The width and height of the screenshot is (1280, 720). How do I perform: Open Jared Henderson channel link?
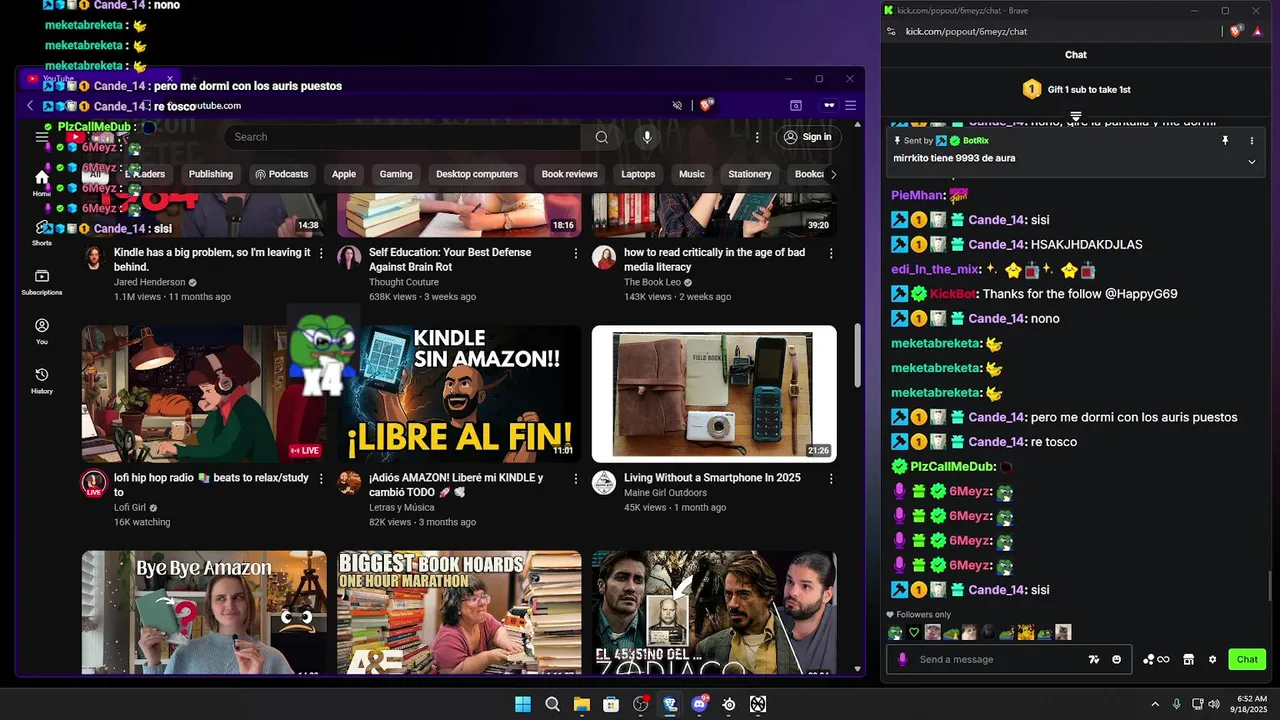click(149, 283)
